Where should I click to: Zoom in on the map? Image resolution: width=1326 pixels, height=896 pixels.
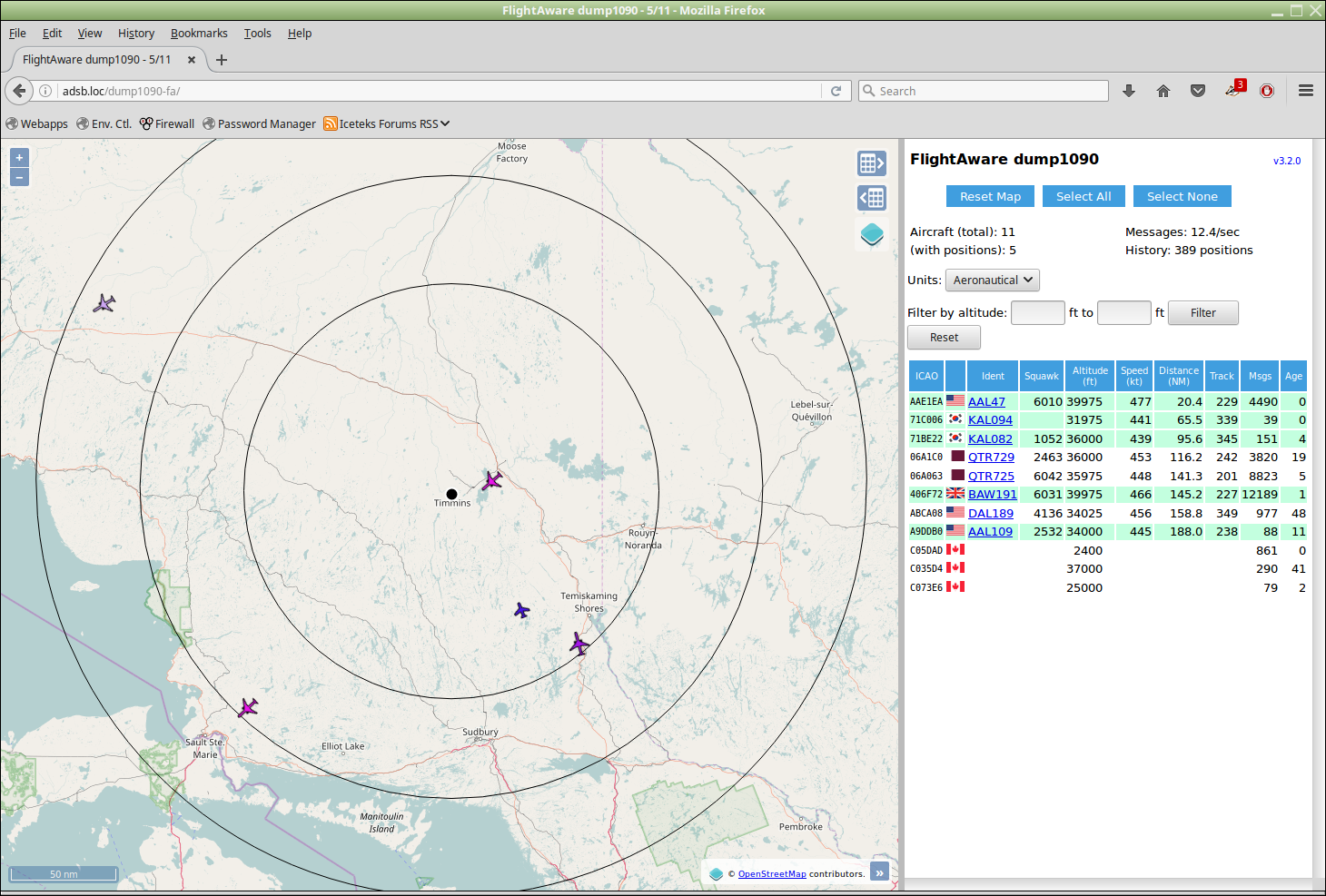[x=19, y=158]
